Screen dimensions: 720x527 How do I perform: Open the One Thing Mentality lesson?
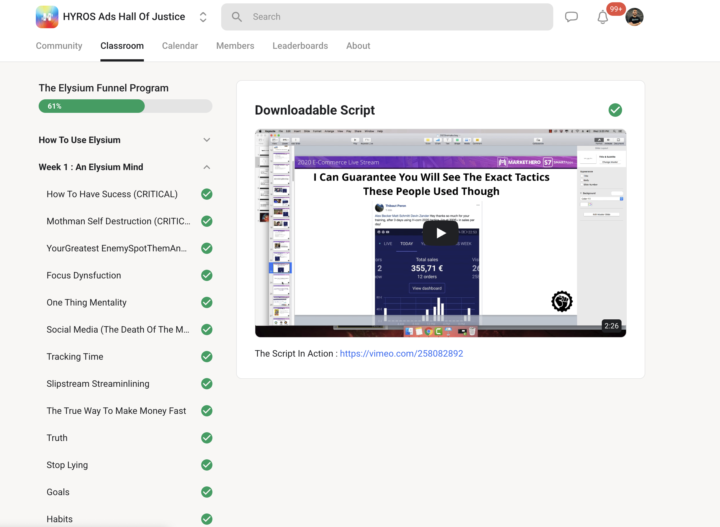point(86,303)
